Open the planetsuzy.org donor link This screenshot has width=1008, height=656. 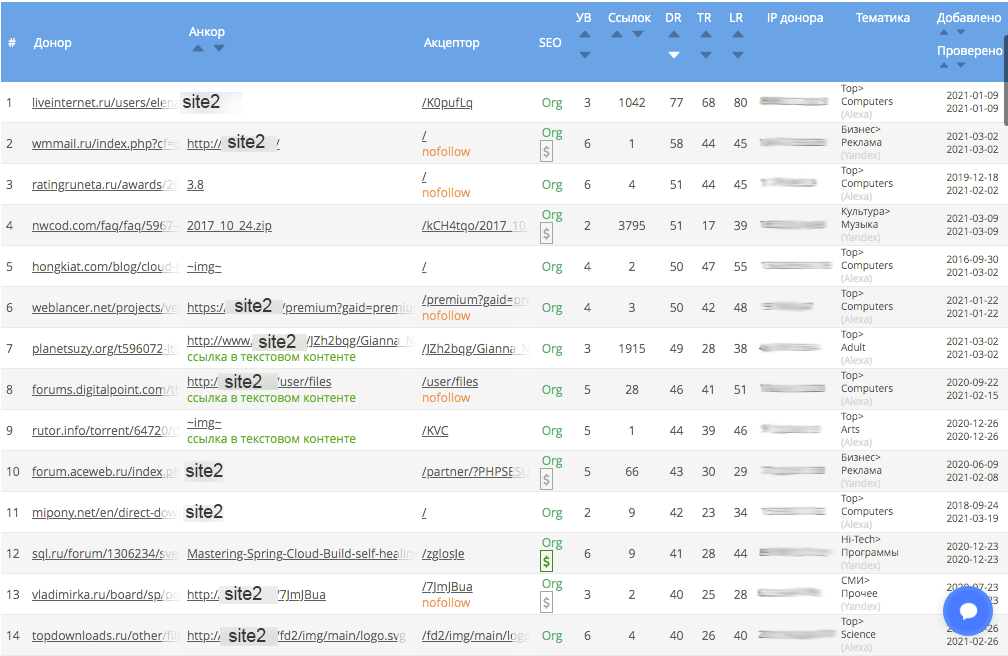105,349
